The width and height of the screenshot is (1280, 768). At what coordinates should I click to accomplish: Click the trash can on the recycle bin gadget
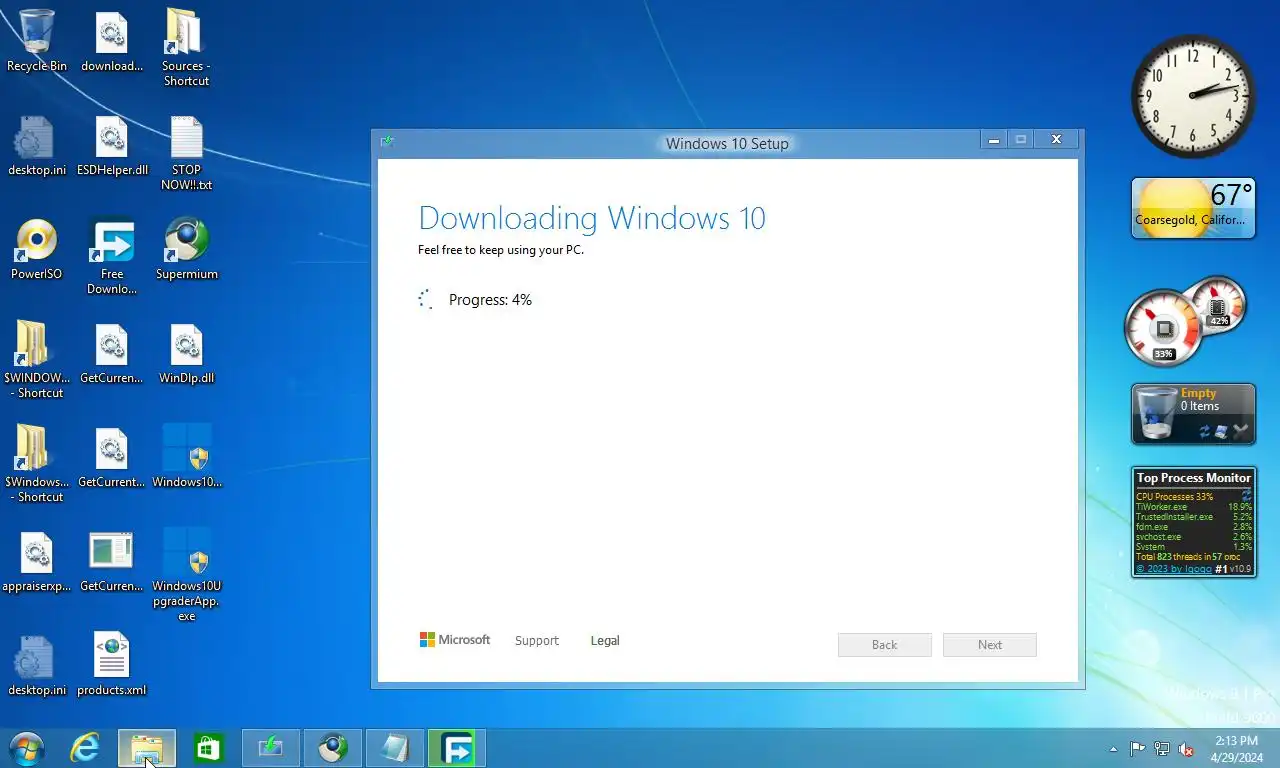(1157, 413)
